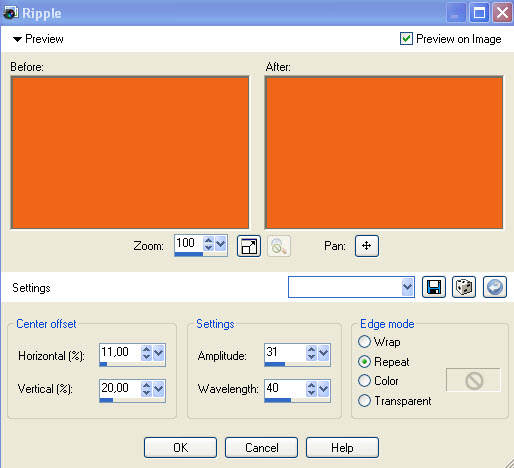The width and height of the screenshot is (514, 468).
Task: Open the Zoom value dropdown arrow
Action: click(220, 244)
